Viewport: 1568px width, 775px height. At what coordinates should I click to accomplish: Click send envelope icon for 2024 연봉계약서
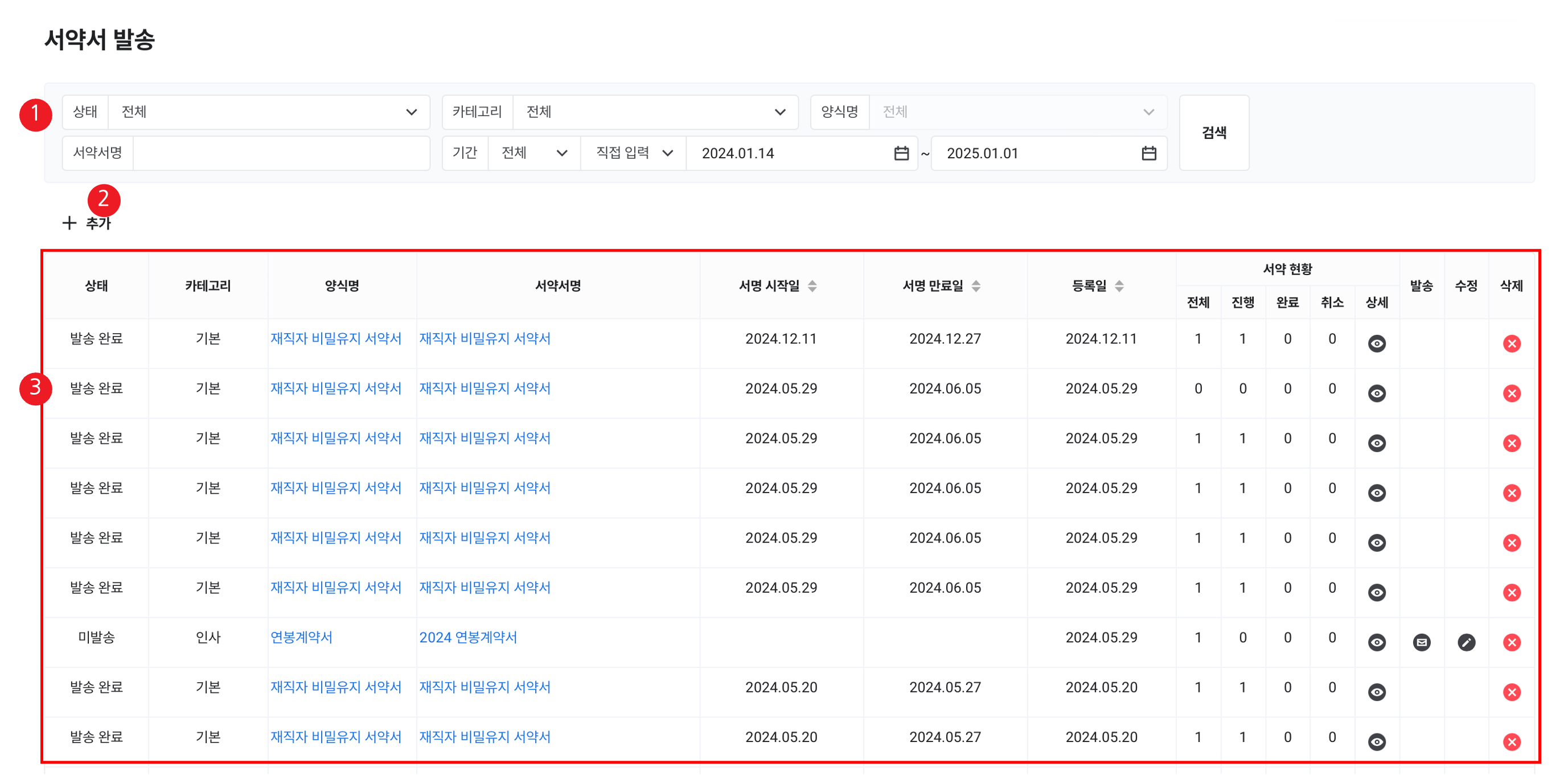click(x=1421, y=642)
